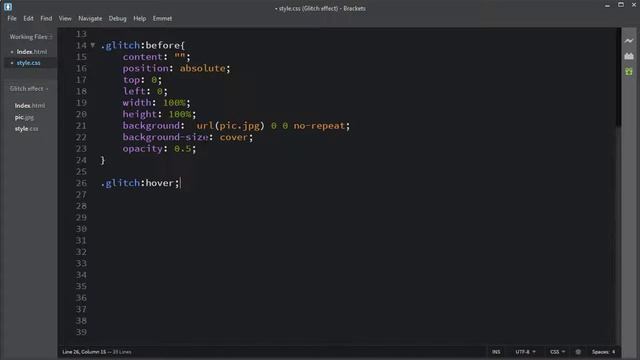This screenshot has width=640, height=360.
Task: Open pic.jpg in project tree
Action: (x=24, y=117)
